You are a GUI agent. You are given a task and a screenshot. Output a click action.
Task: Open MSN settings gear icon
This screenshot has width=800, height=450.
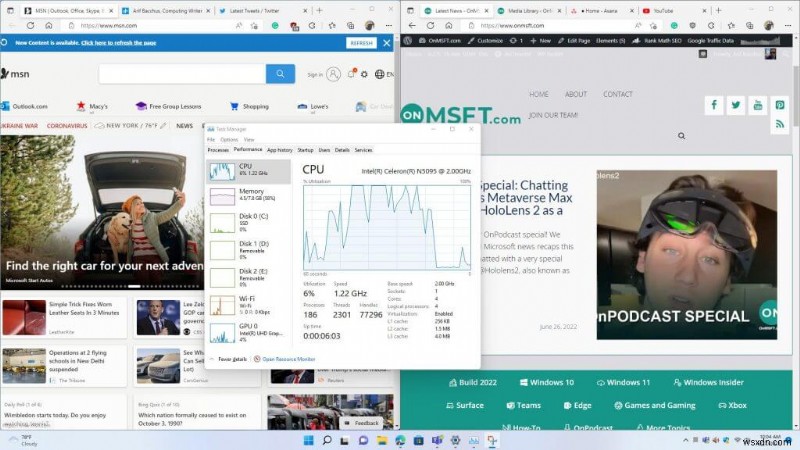[365, 74]
